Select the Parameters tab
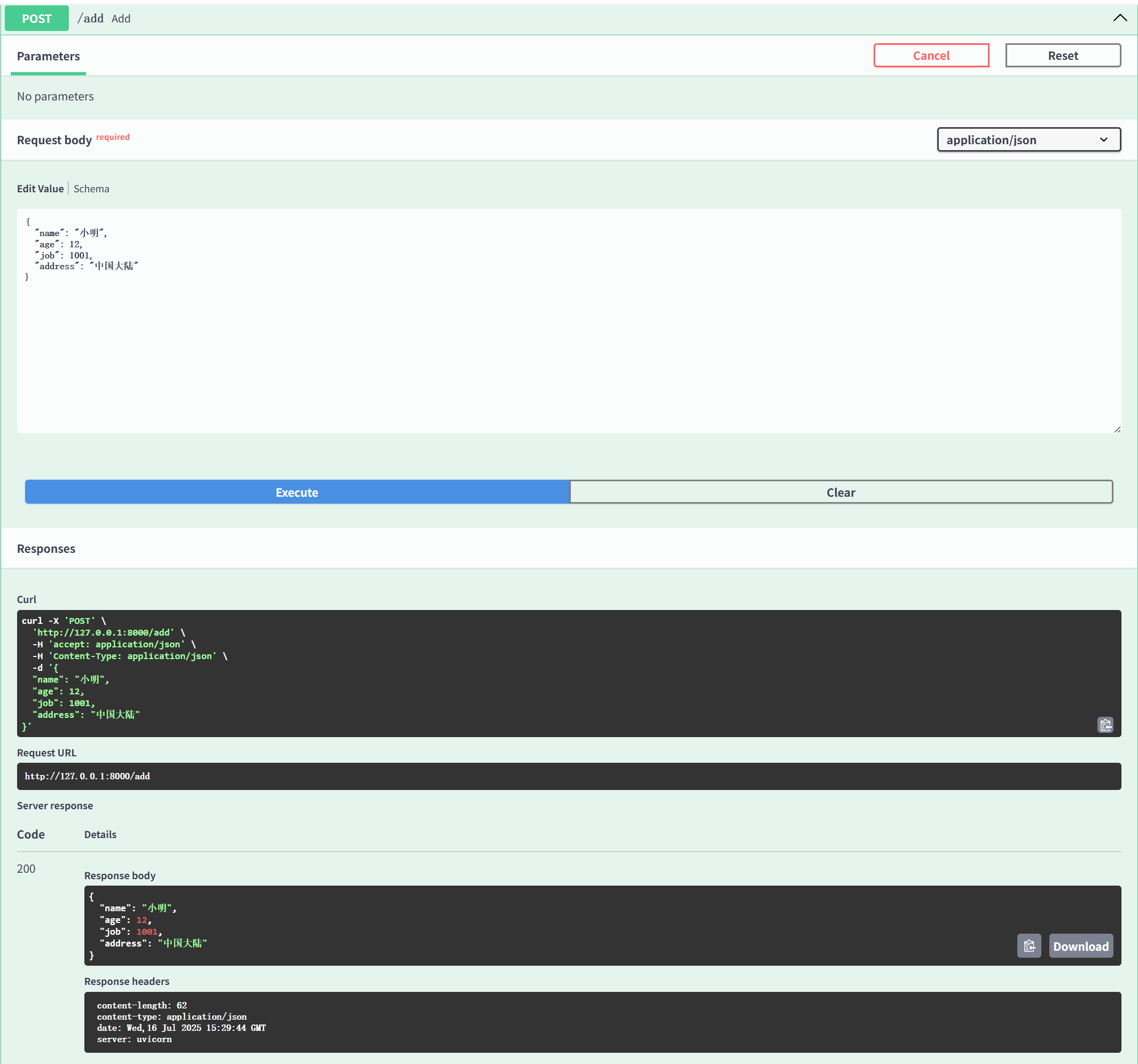The height and width of the screenshot is (1064, 1138). [x=48, y=56]
